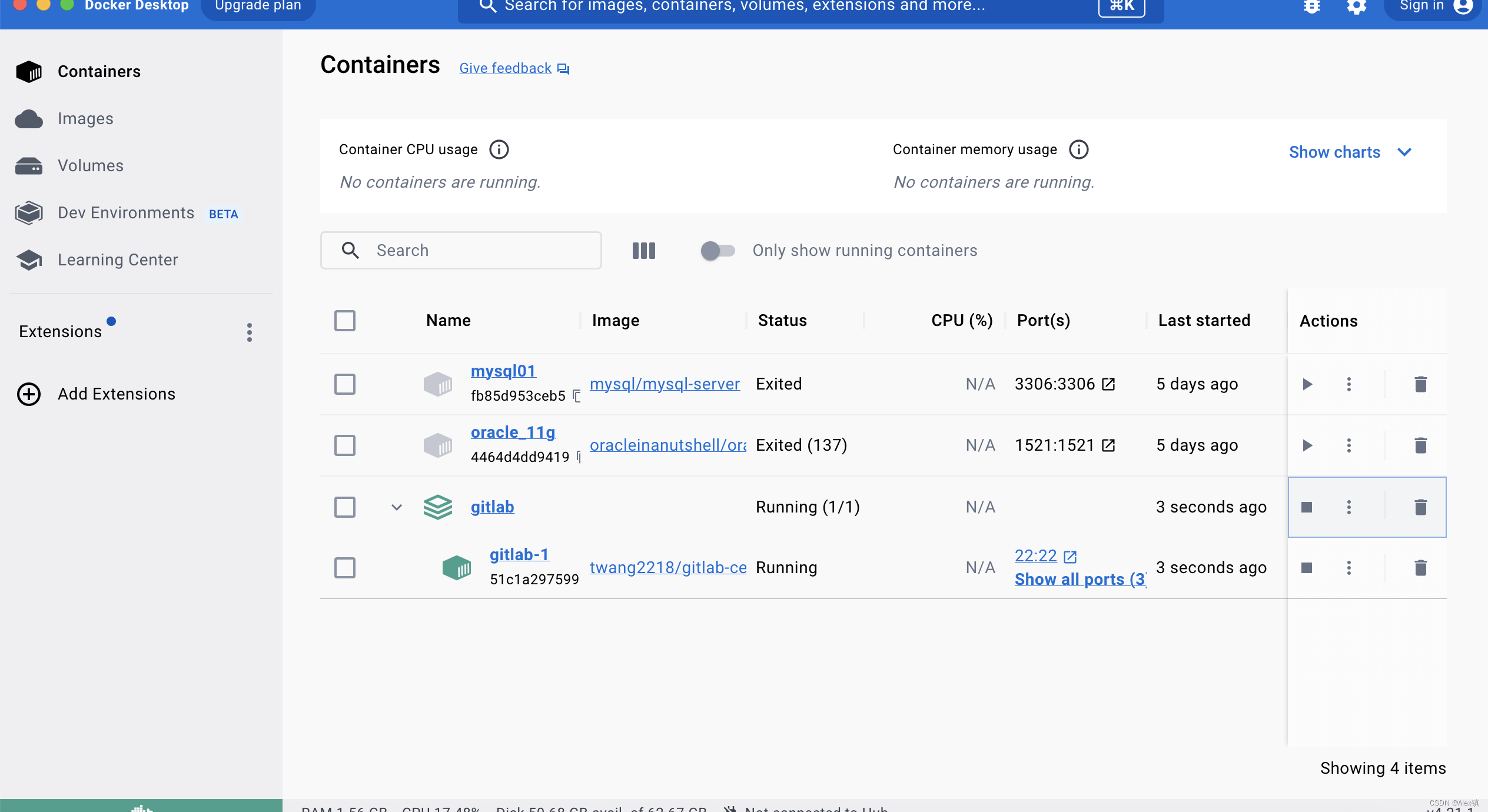1488x812 pixels.
Task: Sort by the Last started column header
Action: click(1204, 321)
